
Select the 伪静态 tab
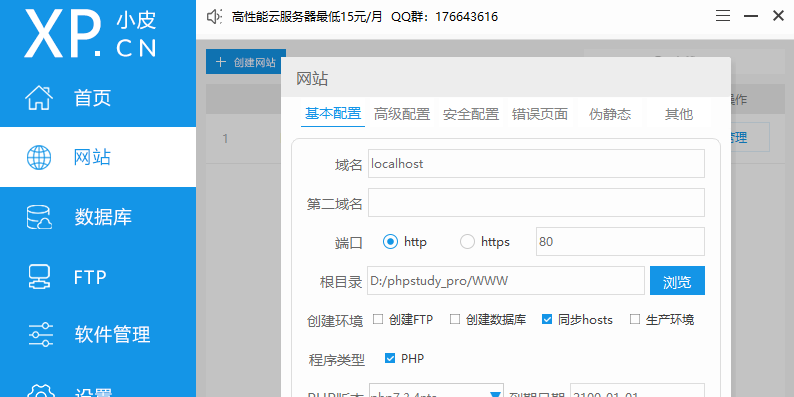pyautogui.click(x=610, y=114)
